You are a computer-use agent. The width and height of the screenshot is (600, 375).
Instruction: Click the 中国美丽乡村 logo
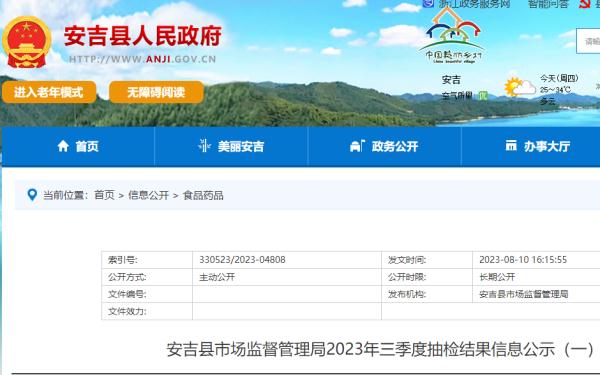coord(453,36)
